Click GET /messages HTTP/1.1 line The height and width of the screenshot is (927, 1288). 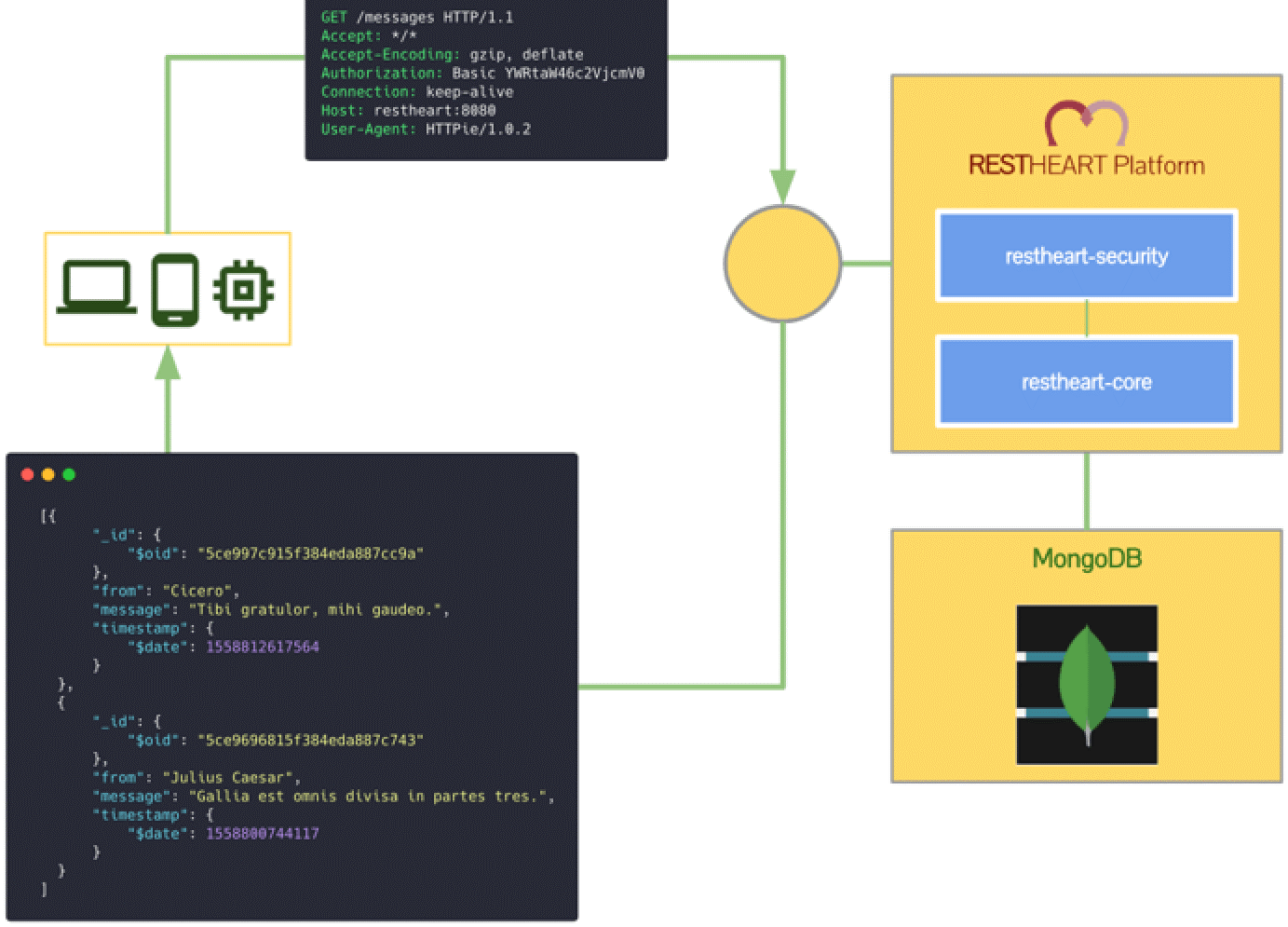(417, 18)
